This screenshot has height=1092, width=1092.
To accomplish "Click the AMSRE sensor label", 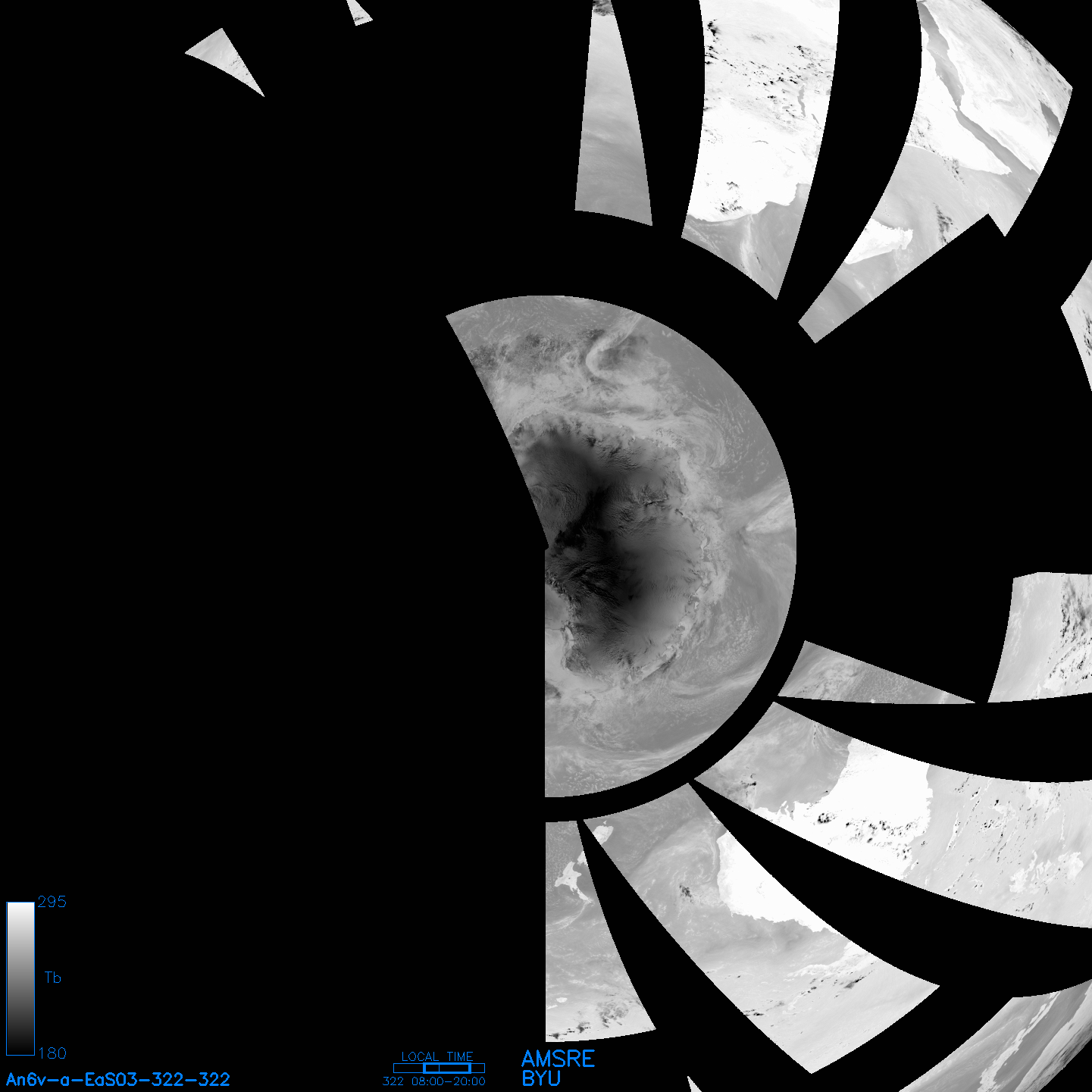I will 559,1059.
